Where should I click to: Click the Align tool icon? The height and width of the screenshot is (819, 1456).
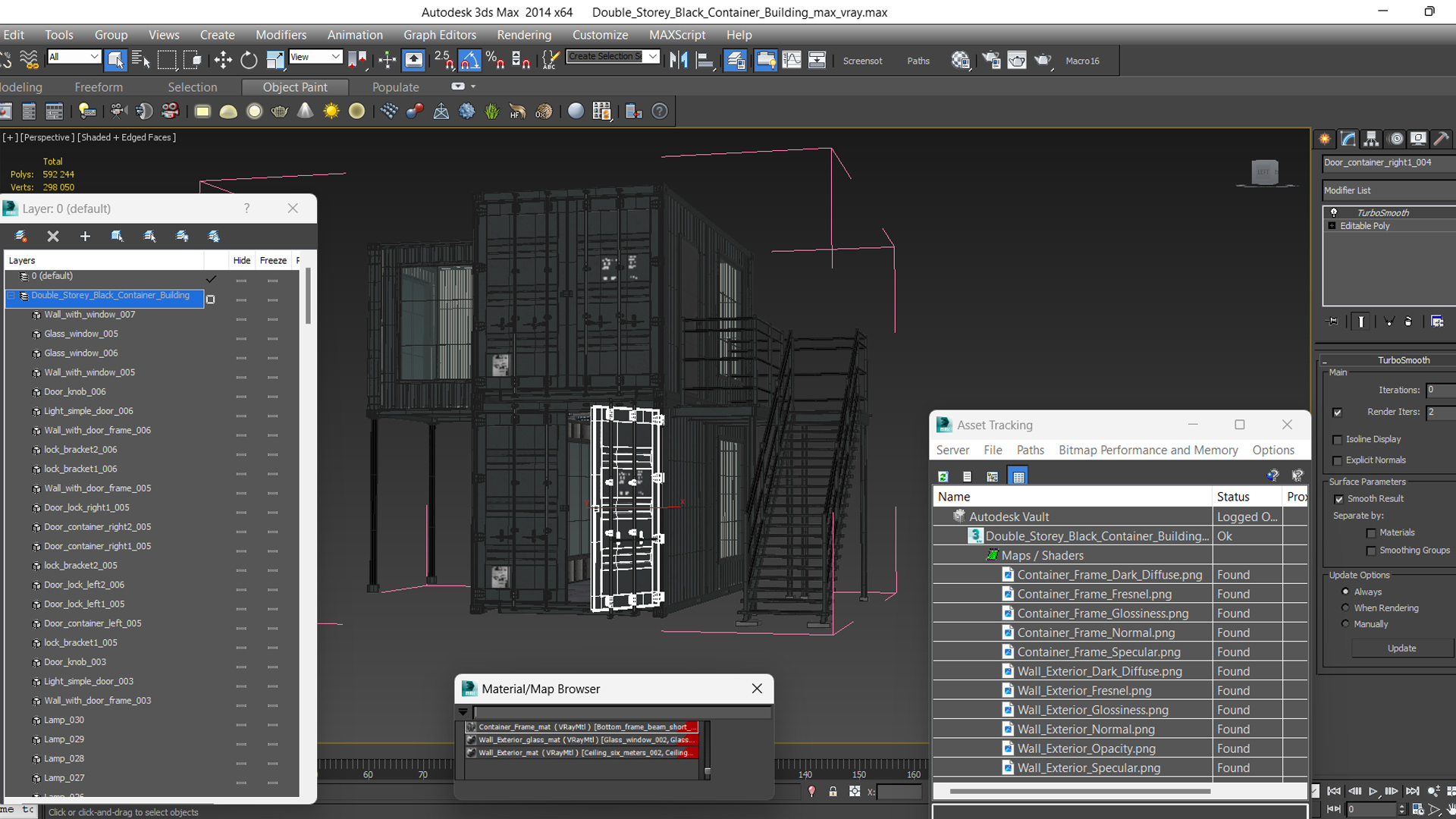tap(704, 60)
